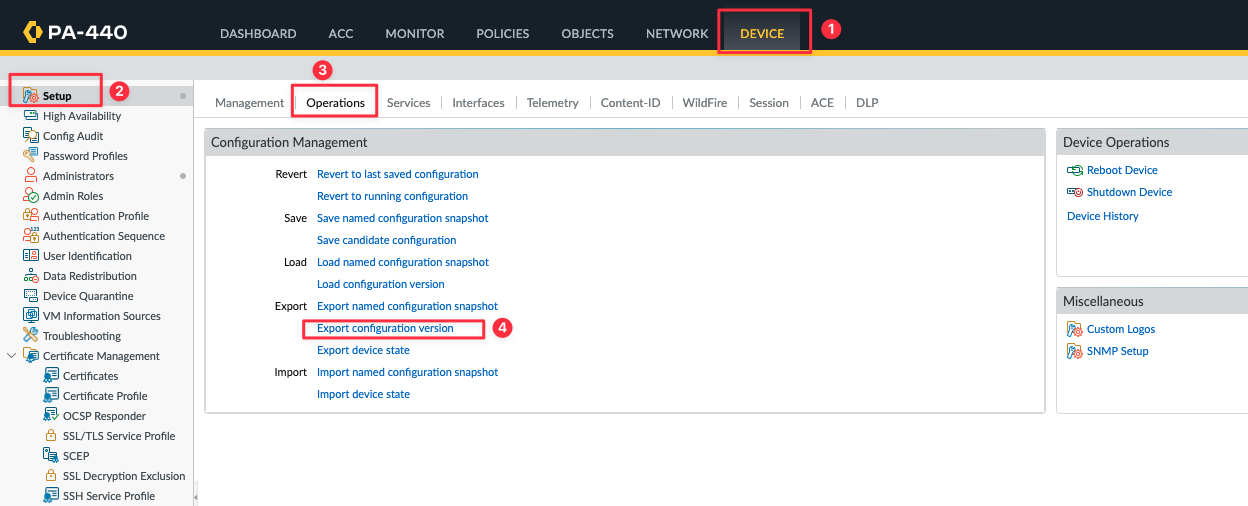1248x506 pixels.
Task: Click Import device state
Action: pyautogui.click(x=363, y=394)
